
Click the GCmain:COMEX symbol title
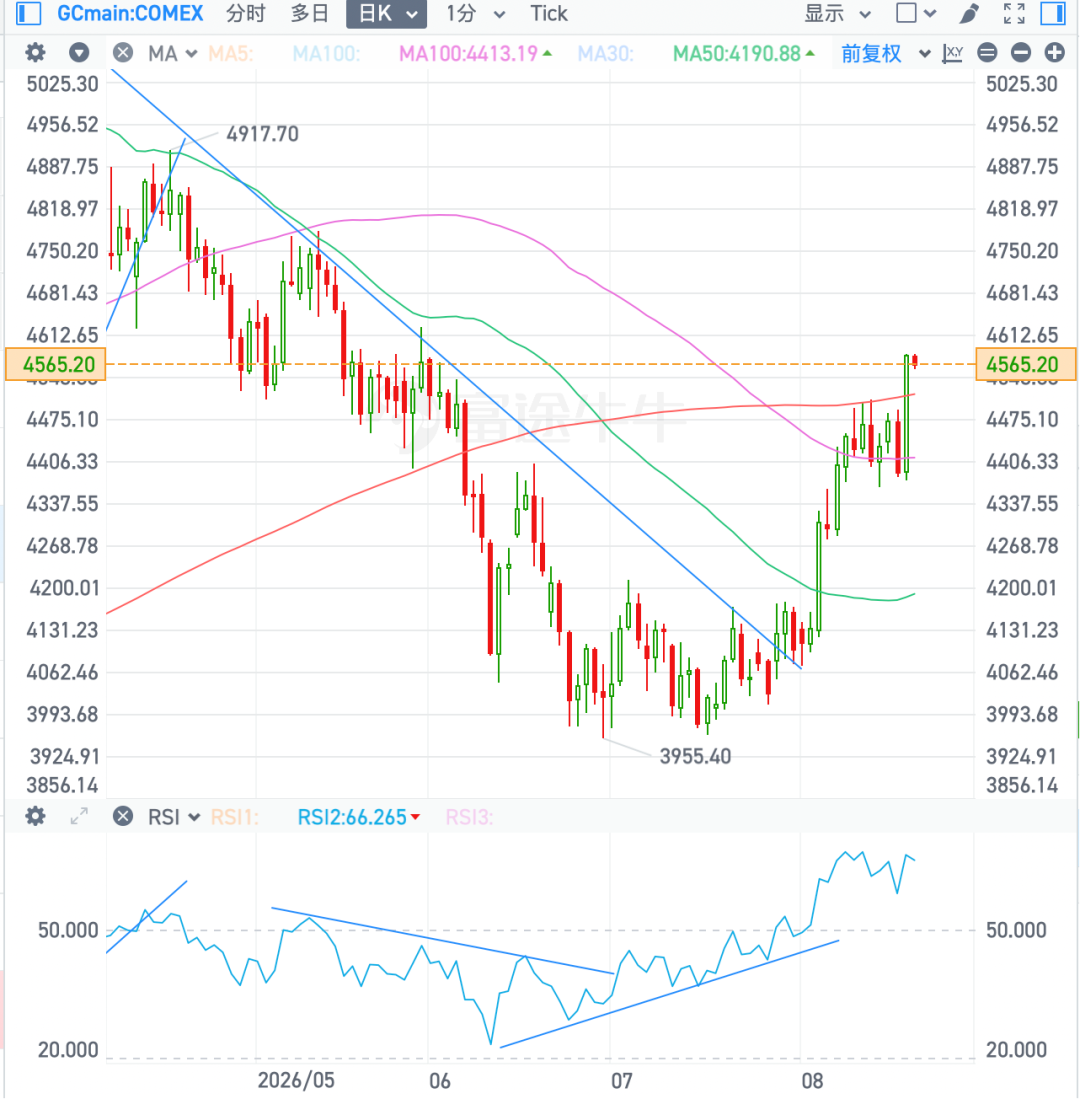click(x=130, y=13)
